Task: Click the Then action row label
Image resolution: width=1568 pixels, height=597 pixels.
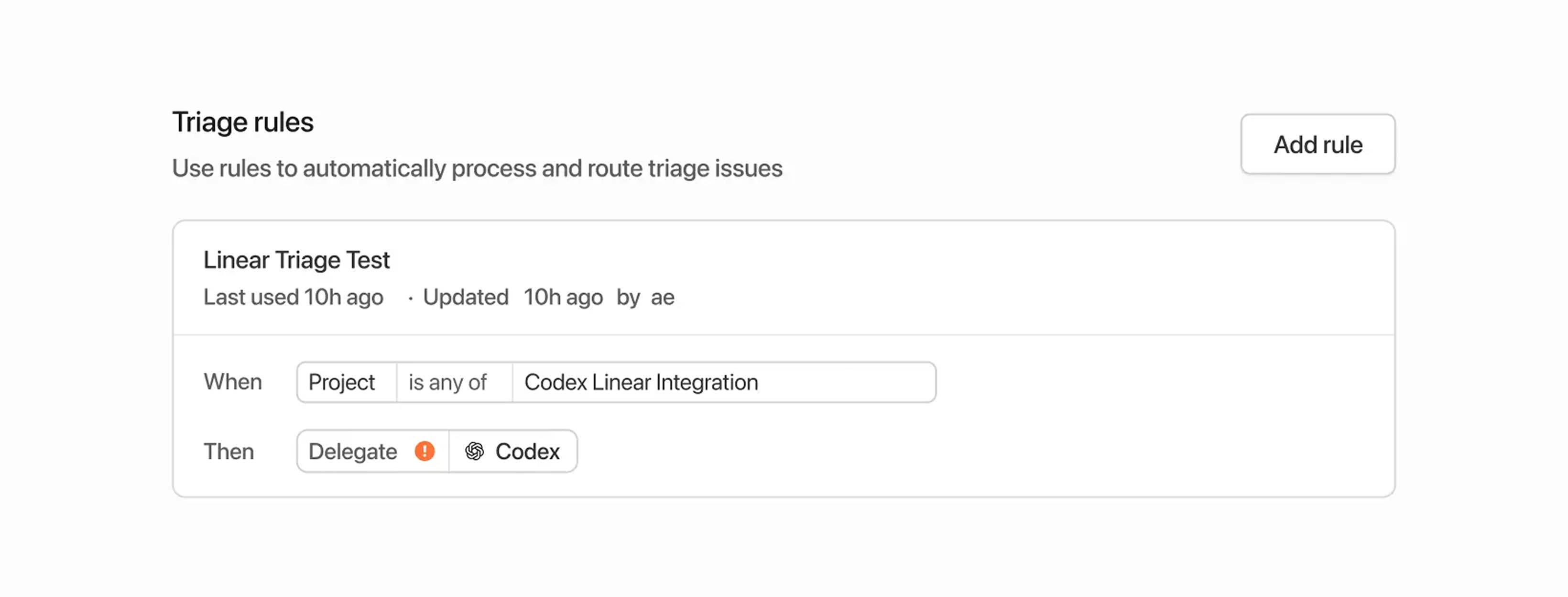Action: [x=228, y=452]
